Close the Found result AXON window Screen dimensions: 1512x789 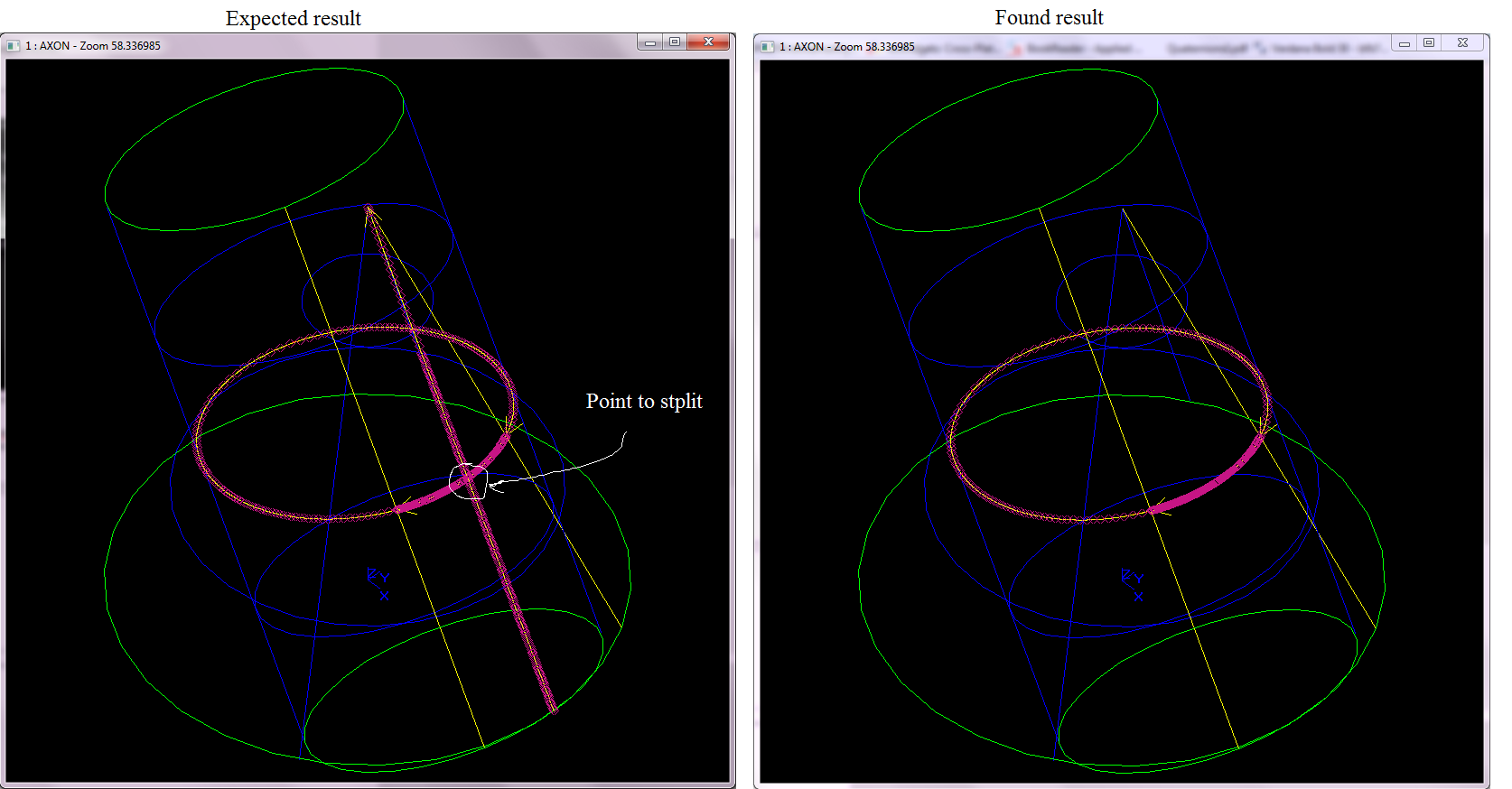[1463, 43]
